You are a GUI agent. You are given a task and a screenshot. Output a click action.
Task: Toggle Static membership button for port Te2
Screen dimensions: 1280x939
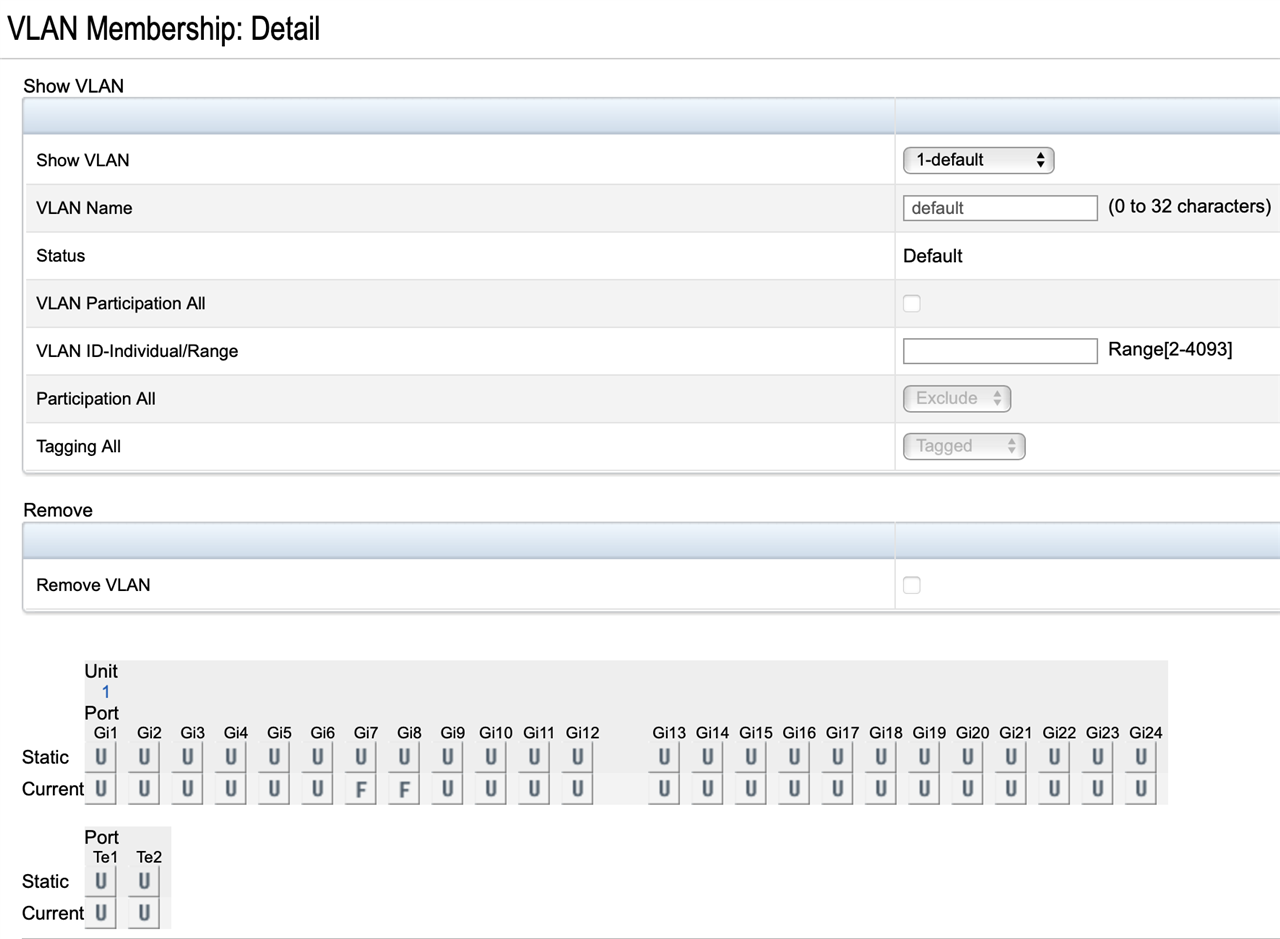click(144, 881)
